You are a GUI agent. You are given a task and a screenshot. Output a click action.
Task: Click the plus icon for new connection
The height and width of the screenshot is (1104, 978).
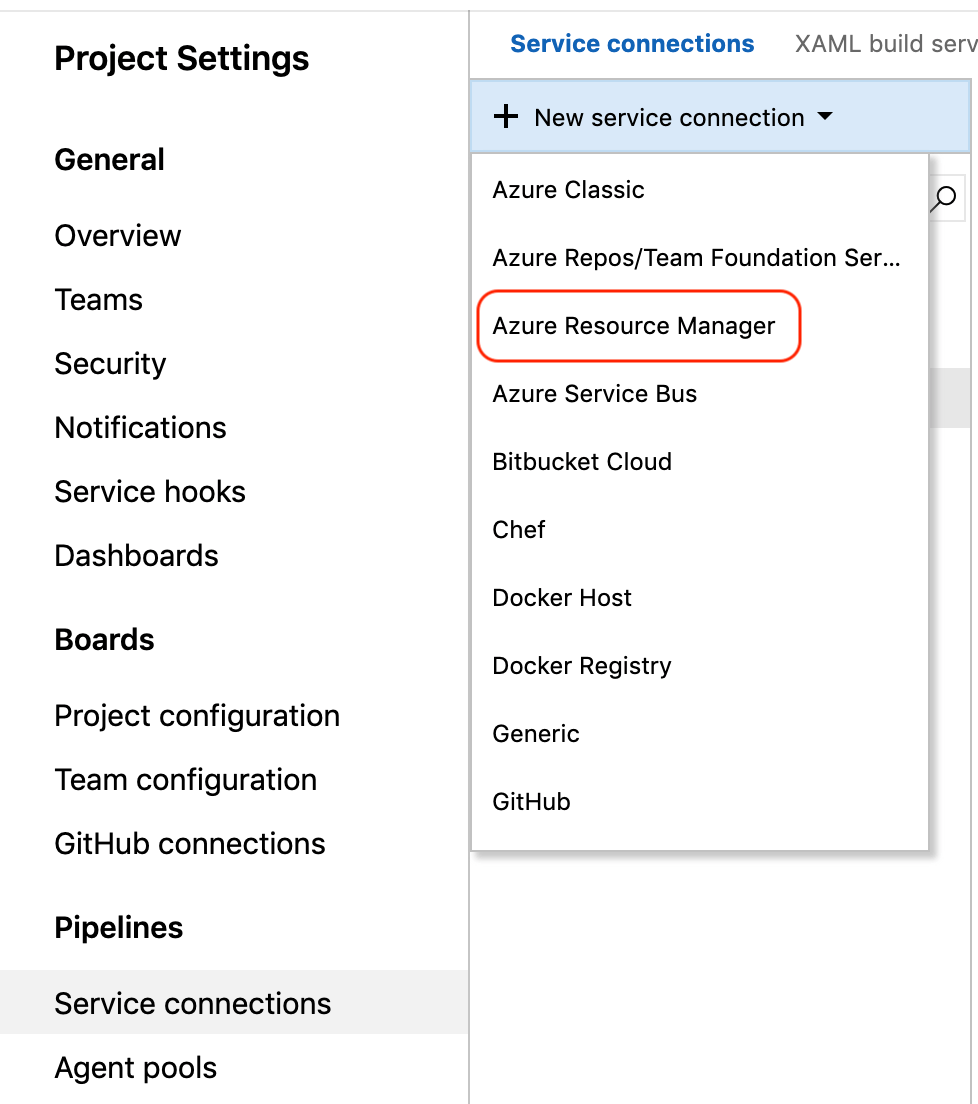507,118
